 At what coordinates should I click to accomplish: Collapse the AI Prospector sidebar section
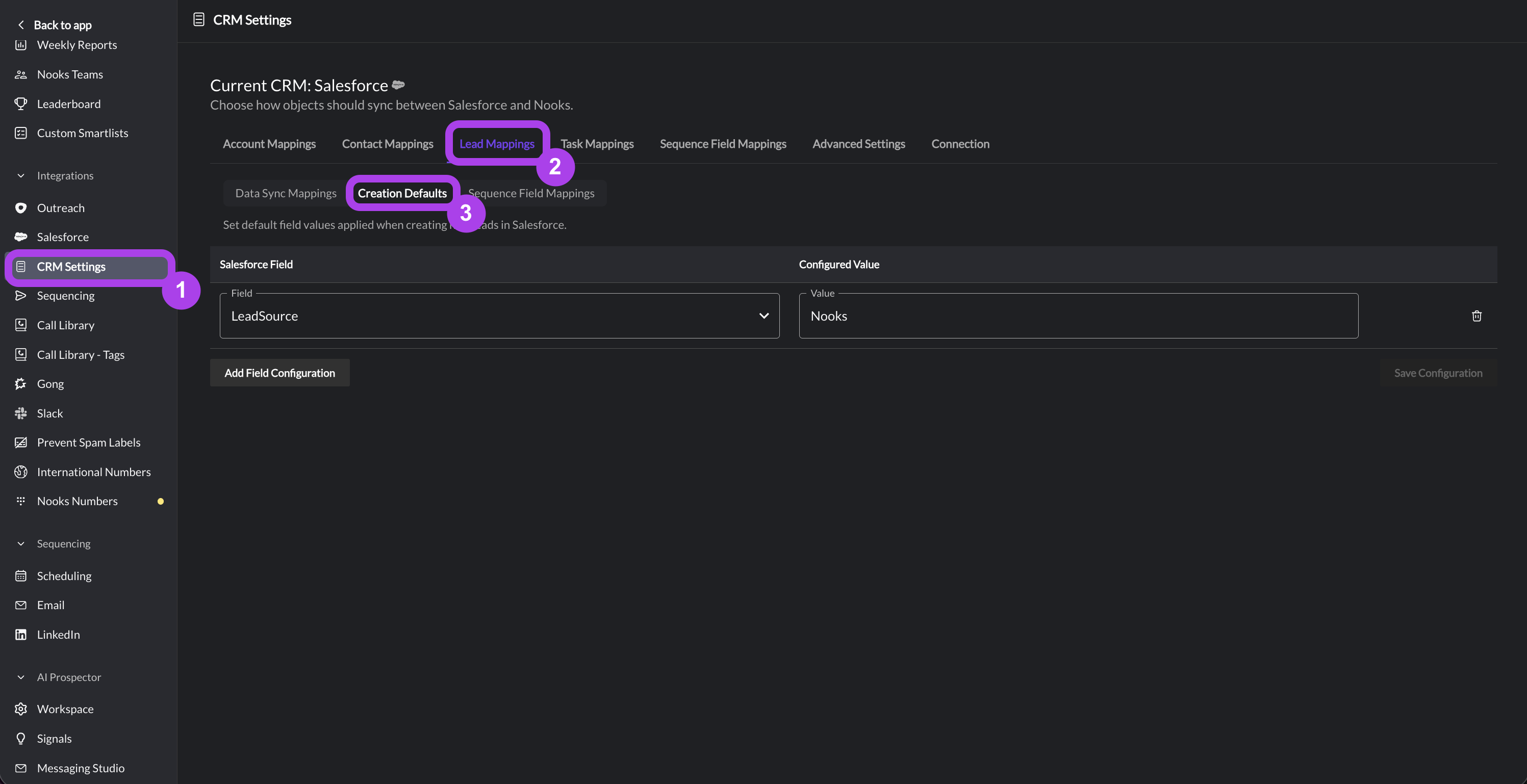pyautogui.click(x=21, y=677)
